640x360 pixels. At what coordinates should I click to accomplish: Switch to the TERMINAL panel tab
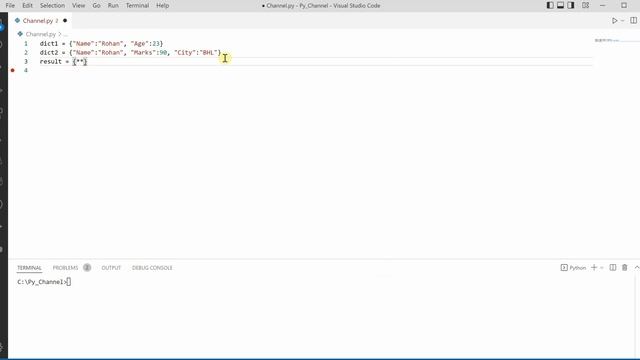pos(29,268)
